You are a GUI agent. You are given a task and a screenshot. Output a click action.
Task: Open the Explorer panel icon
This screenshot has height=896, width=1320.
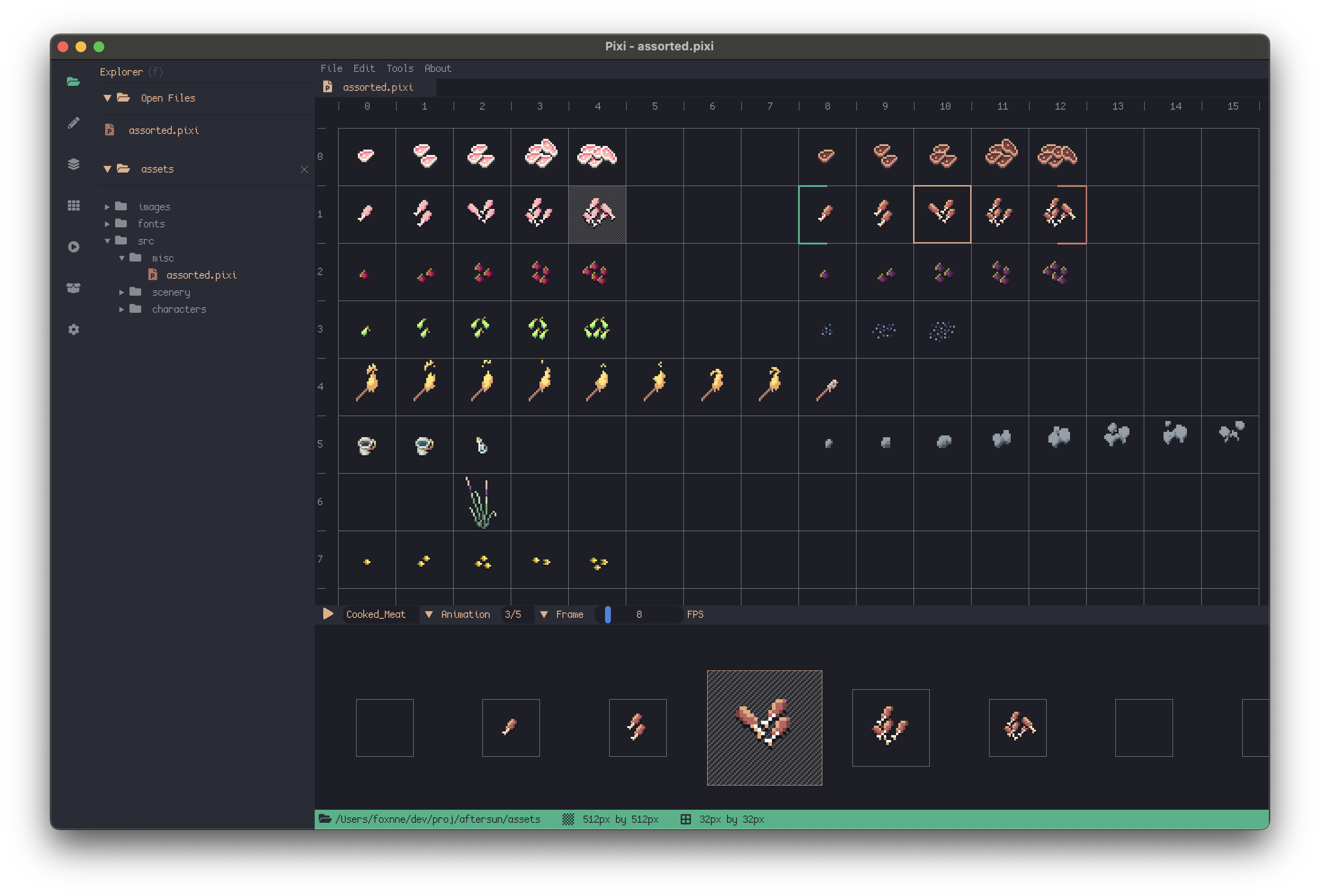point(73,82)
